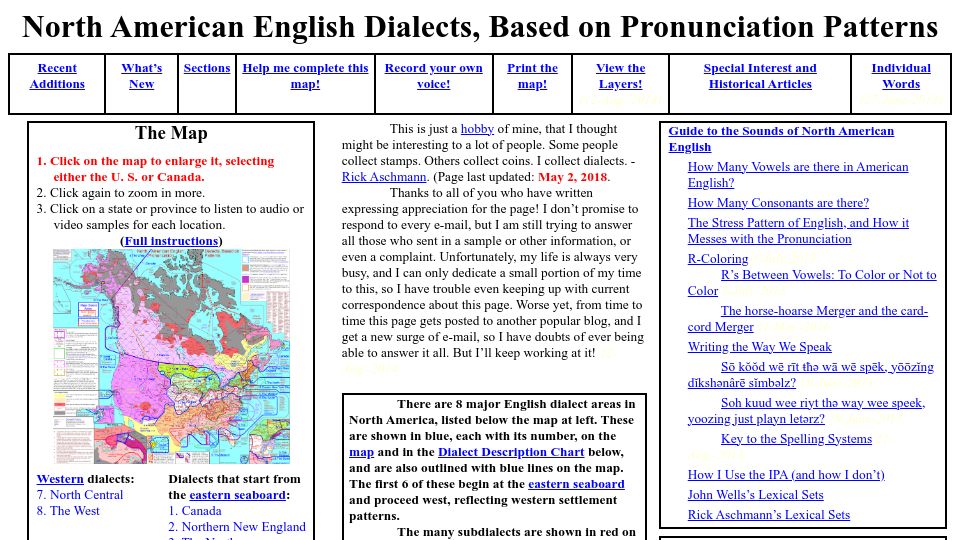Click the page title heading
This screenshot has height=540, width=960.
[x=480, y=27]
